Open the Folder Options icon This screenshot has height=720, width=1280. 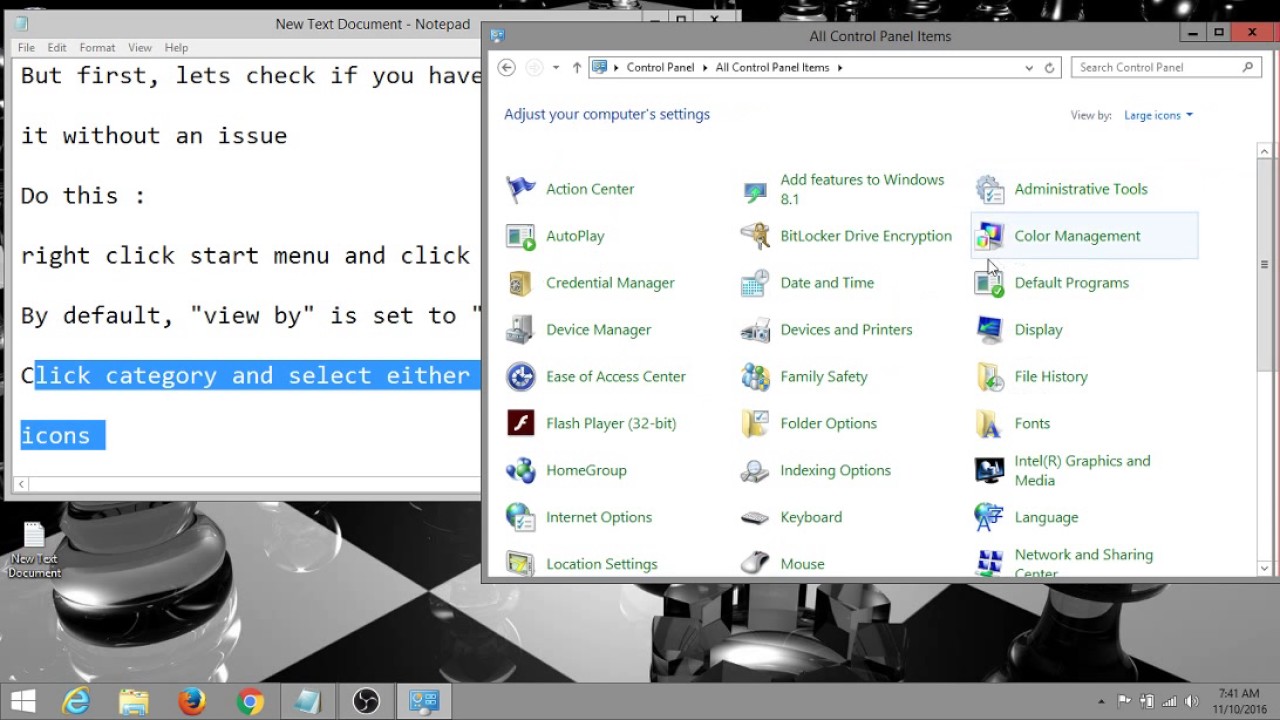(x=755, y=424)
